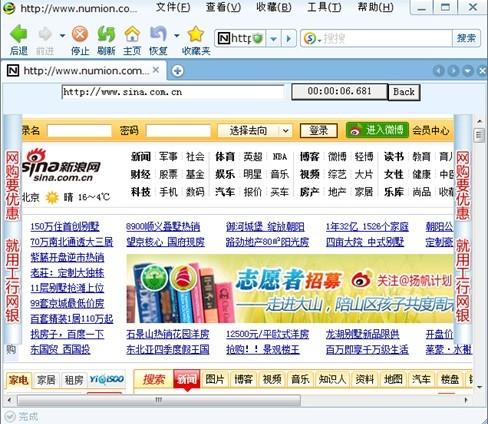Expand the 选择去向 dropdown
The image size is (488, 424).
285,131
